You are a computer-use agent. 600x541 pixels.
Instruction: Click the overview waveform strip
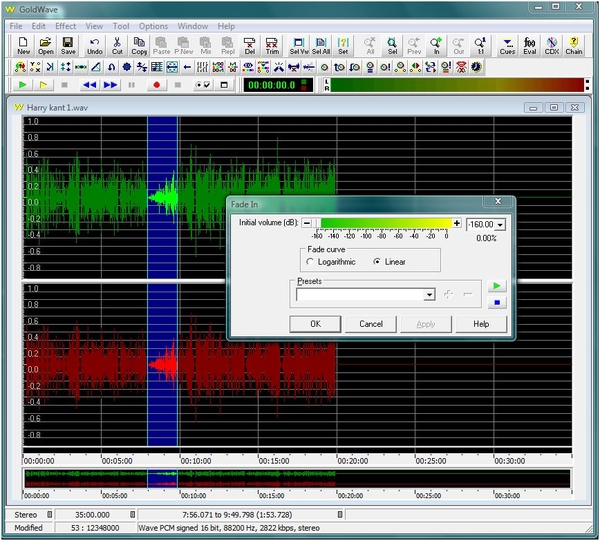(297, 479)
